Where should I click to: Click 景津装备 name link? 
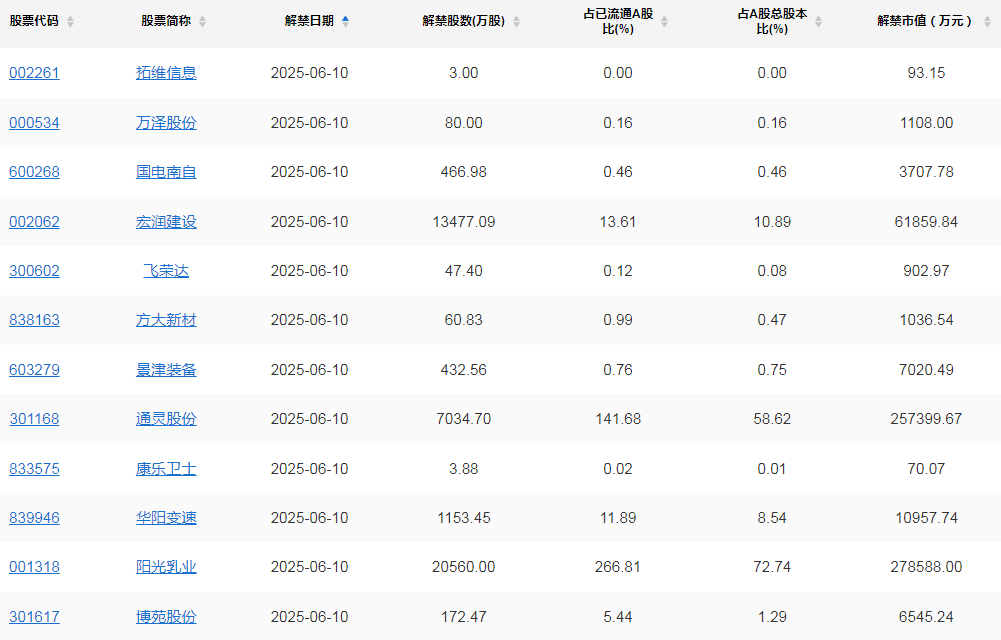[x=166, y=370]
